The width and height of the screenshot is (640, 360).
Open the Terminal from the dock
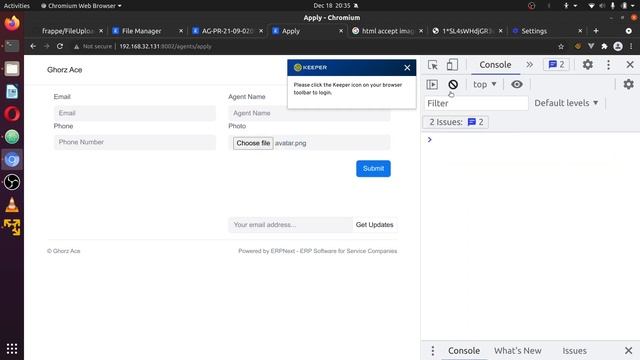coord(12,46)
